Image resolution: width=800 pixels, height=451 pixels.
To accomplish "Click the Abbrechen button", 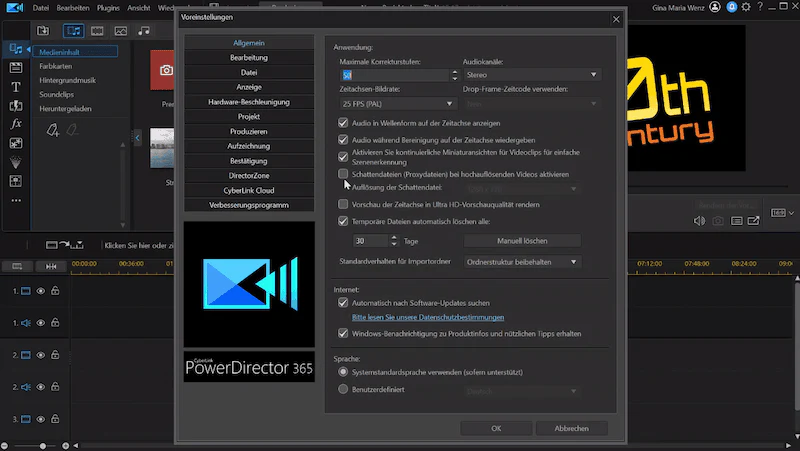I will tap(571, 428).
